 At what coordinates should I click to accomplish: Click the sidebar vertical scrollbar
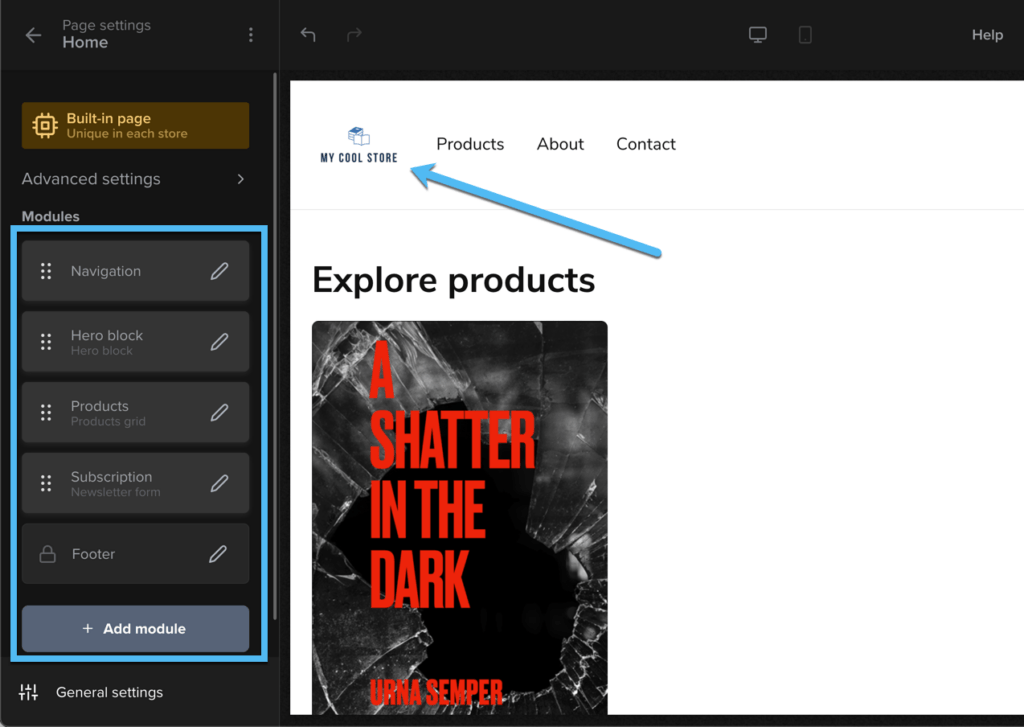click(x=275, y=346)
